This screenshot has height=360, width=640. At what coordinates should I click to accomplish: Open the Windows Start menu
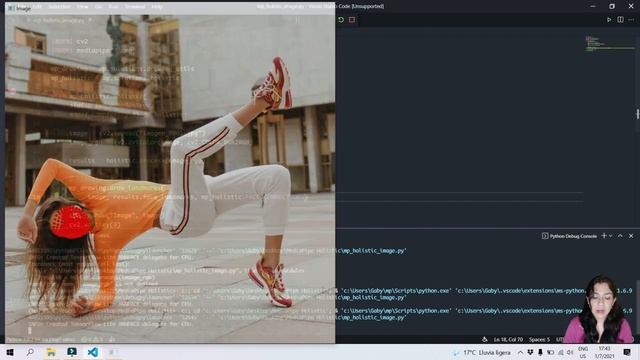click(10, 352)
